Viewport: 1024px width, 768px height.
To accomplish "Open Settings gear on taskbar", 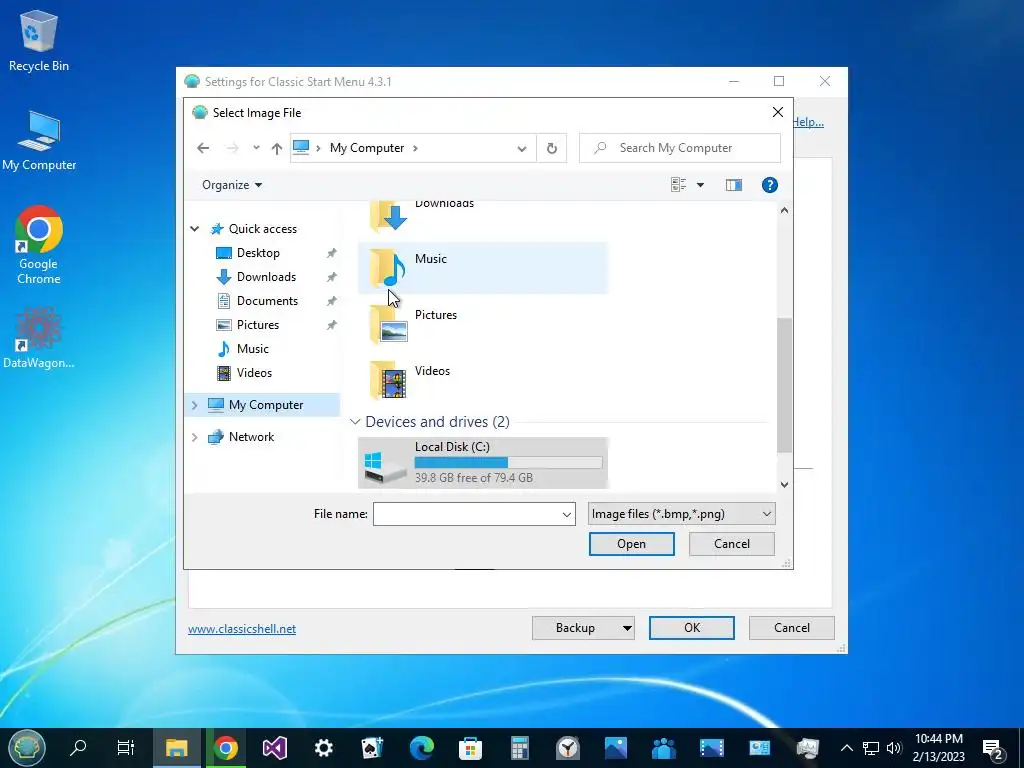I will (x=323, y=748).
